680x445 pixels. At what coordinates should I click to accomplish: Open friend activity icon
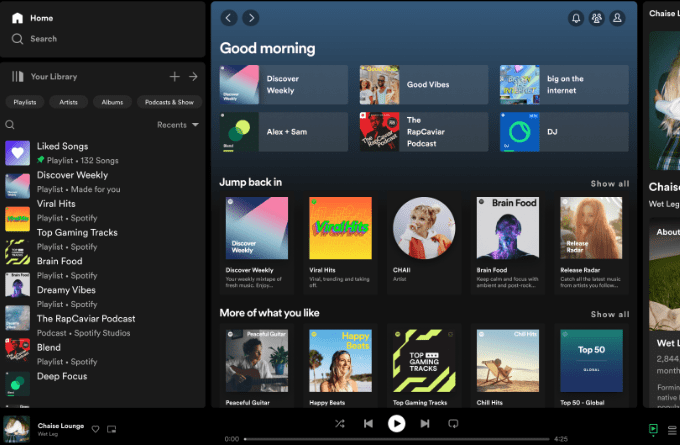pos(597,18)
